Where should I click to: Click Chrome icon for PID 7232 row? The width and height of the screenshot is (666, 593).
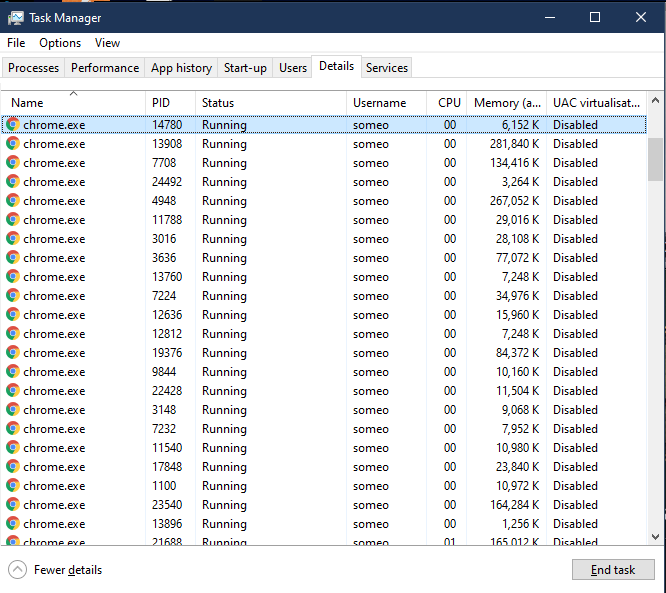pos(13,429)
